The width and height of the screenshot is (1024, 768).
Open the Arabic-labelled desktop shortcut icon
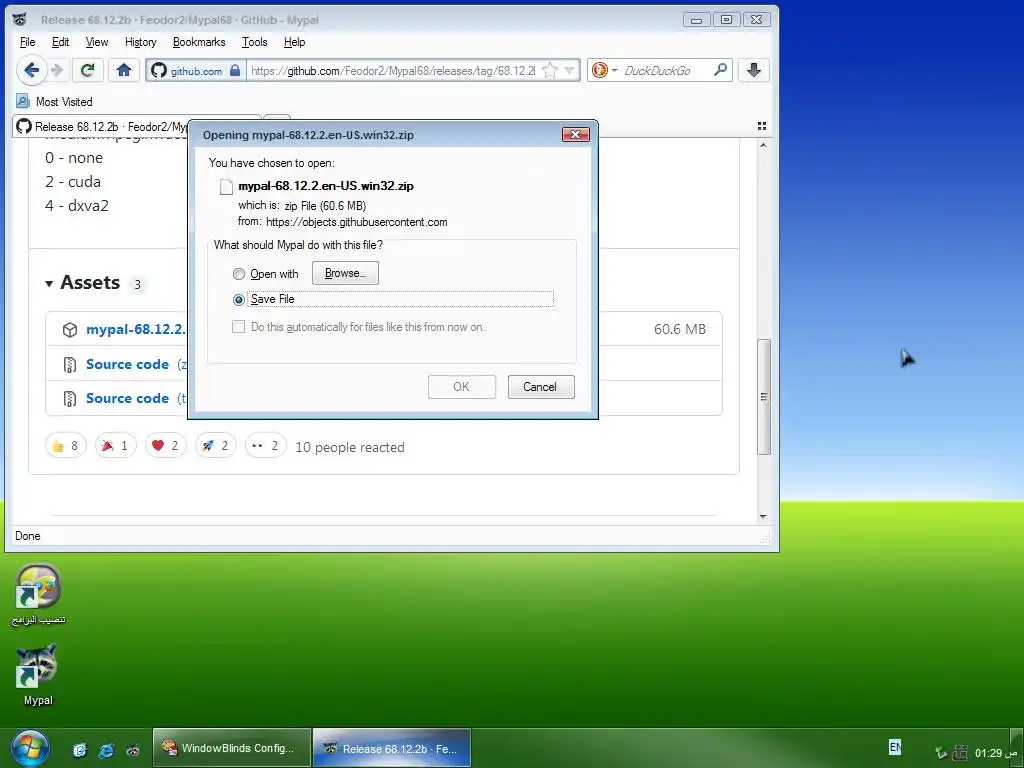coord(38,595)
